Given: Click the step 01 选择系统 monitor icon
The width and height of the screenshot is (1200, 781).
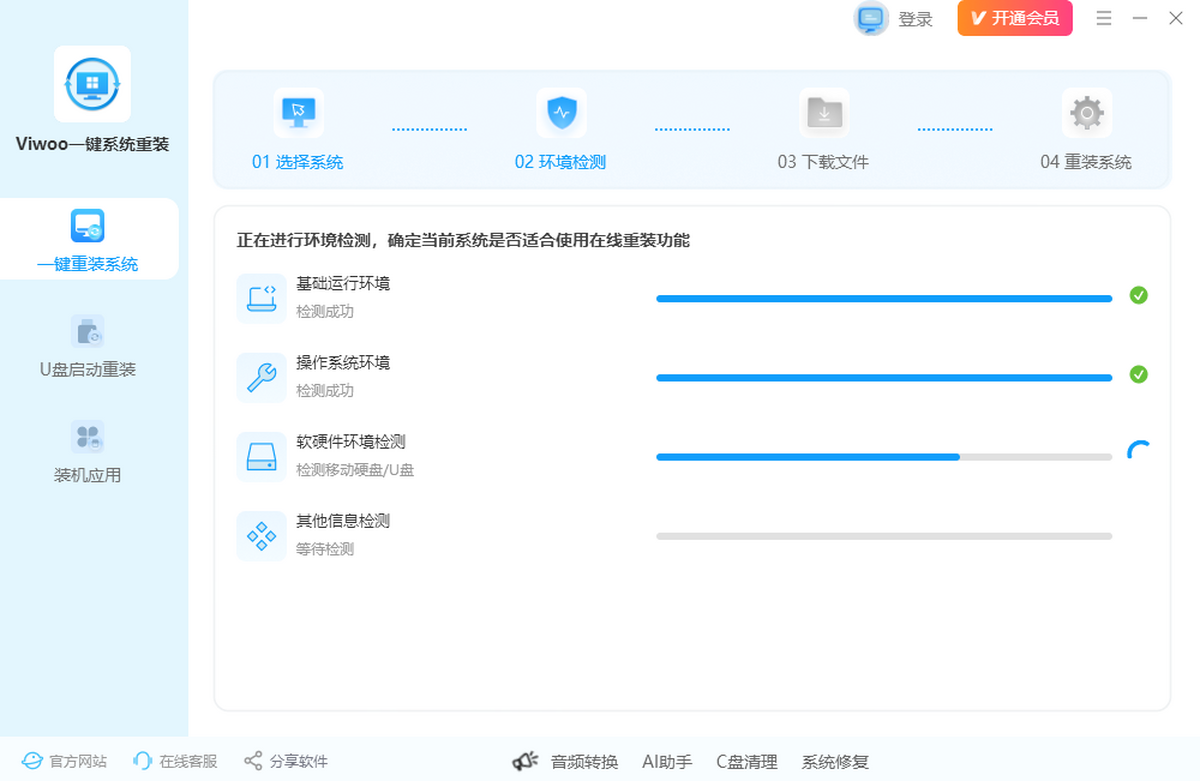Looking at the screenshot, I should point(298,112).
